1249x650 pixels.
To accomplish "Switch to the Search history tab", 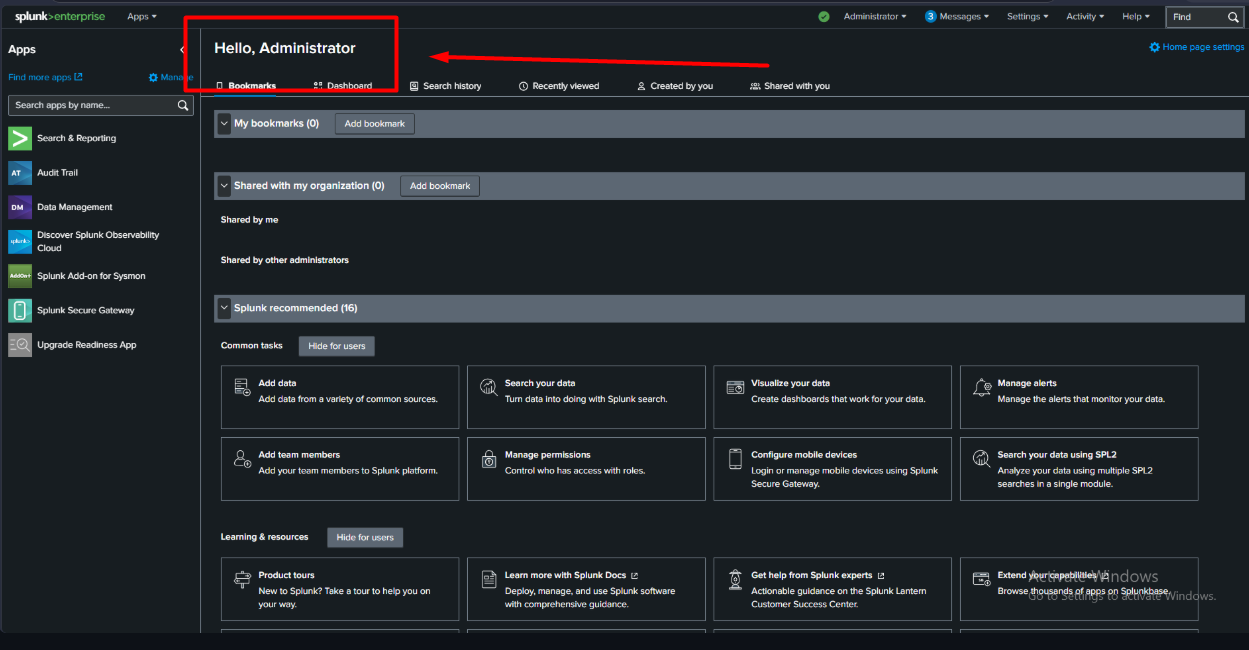I will click(445, 86).
